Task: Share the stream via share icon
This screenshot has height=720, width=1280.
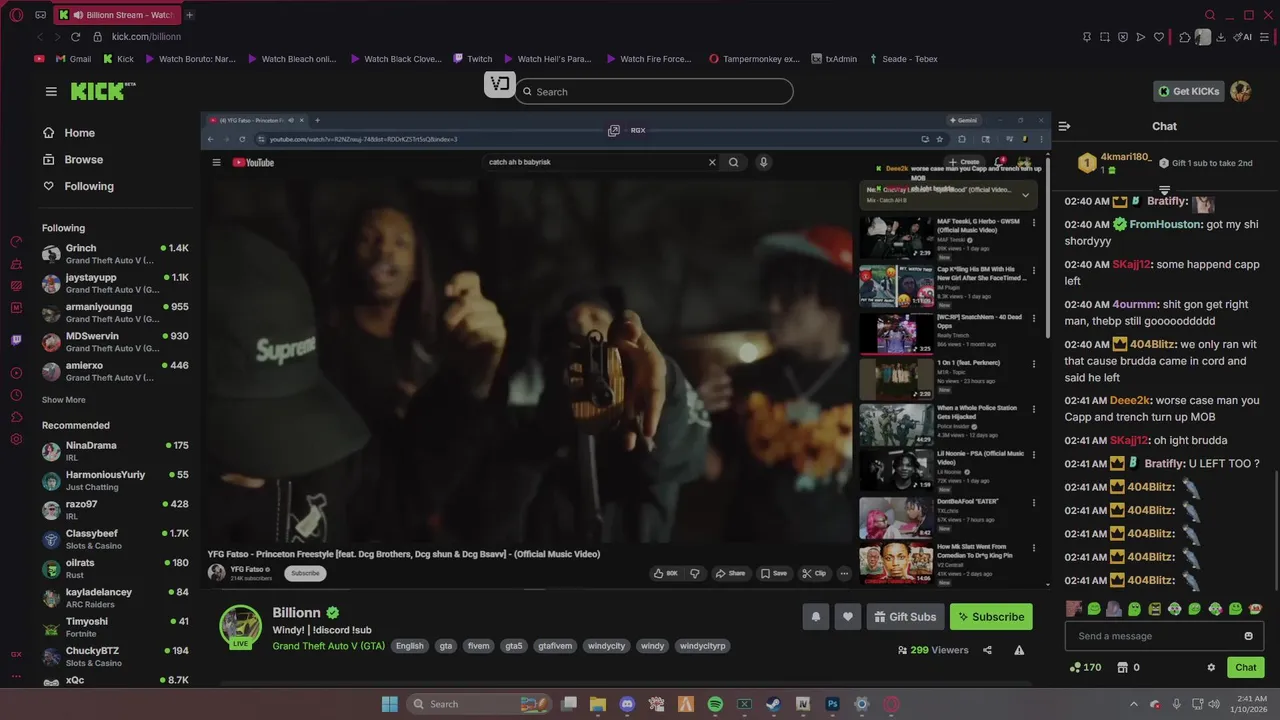Action: point(987,650)
